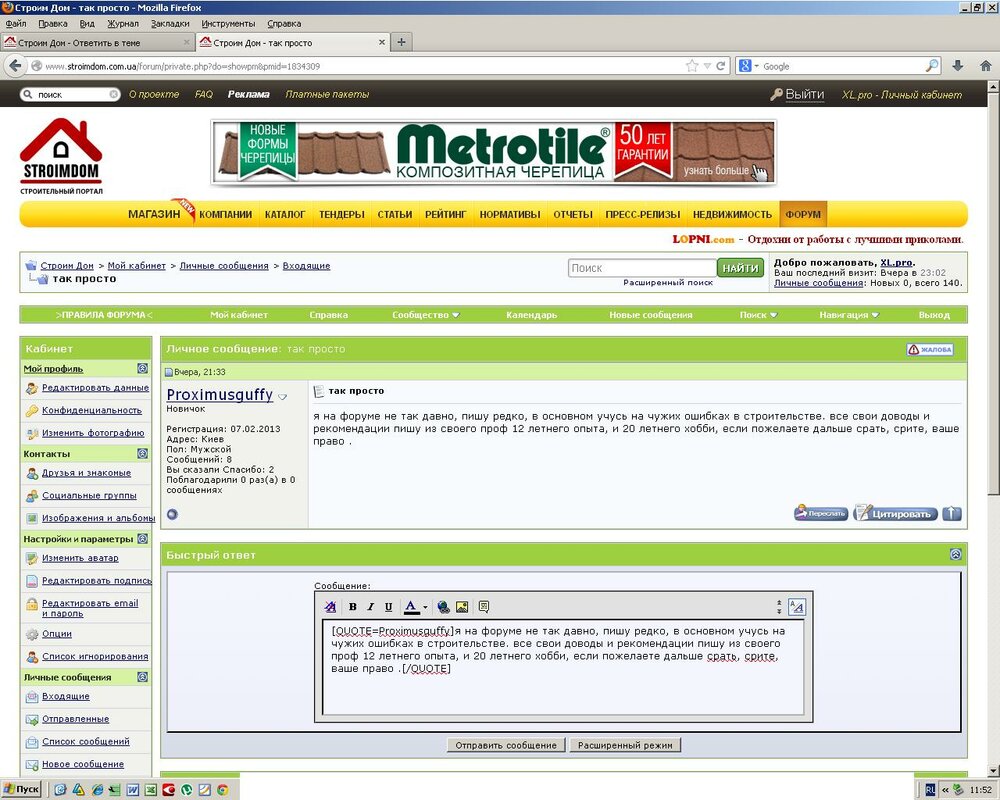Open the Магазин tab in the yellow menu
The width and height of the screenshot is (1000, 800).
pyautogui.click(x=154, y=214)
